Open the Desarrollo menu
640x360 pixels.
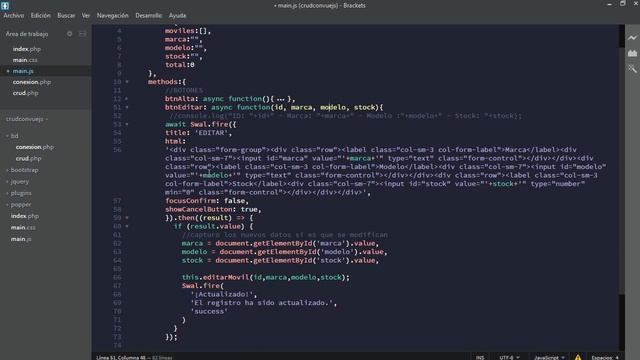click(149, 16)
